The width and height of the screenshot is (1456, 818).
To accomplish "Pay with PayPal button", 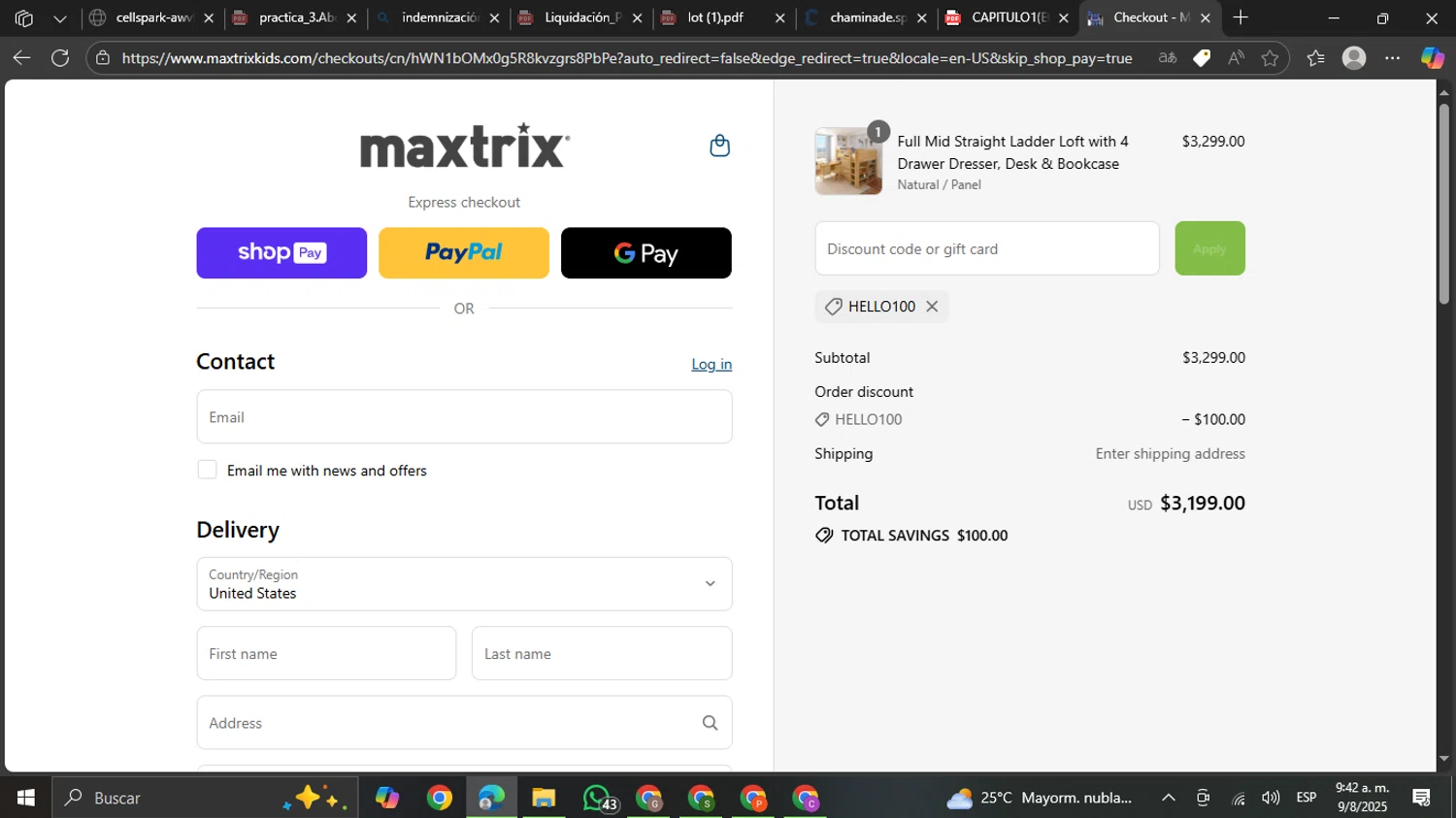I will 464,253.
